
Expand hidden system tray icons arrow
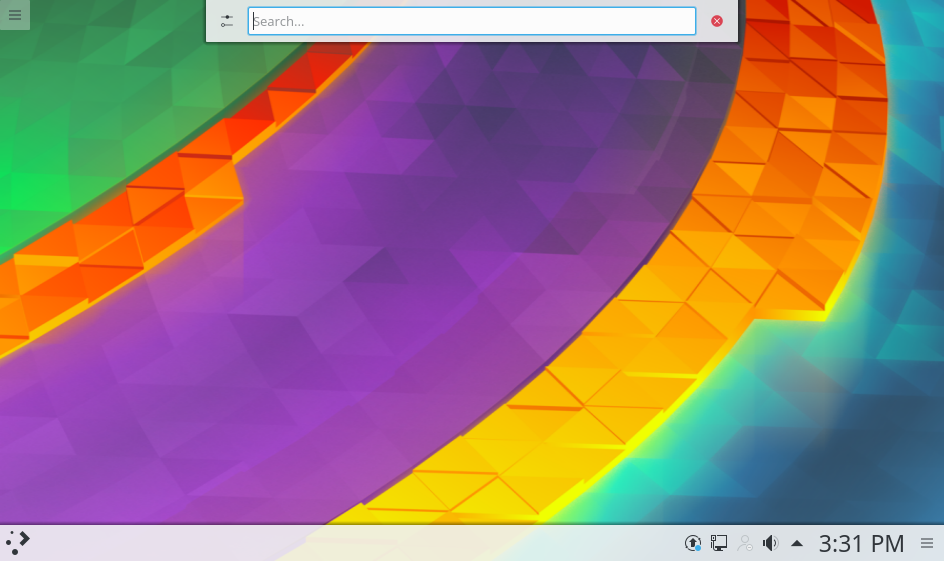pyautogui.click(x=796, y=543)
